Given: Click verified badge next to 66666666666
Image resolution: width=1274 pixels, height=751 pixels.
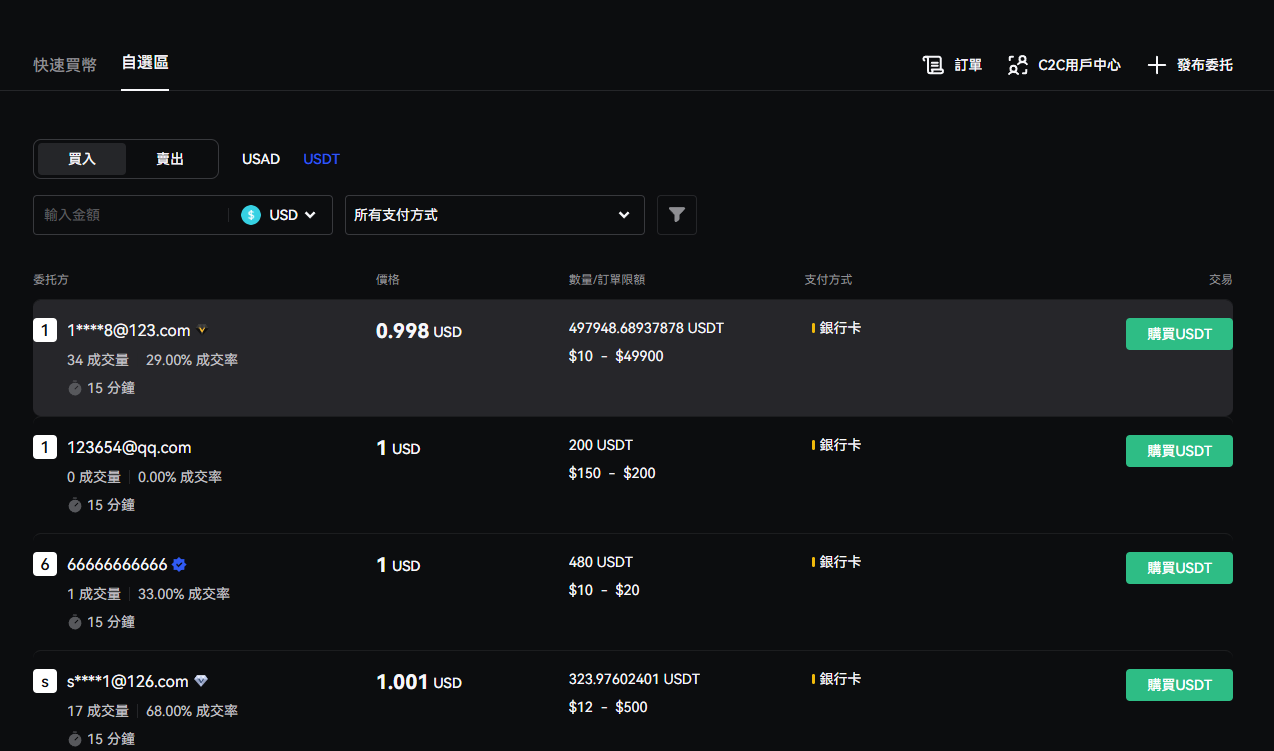Looking at the screenshot, I should pos(179,564).
